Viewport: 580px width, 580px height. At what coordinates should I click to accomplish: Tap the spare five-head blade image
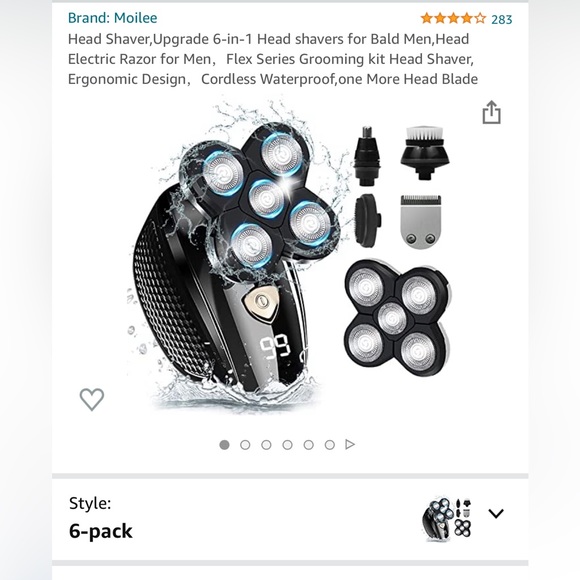pos(398,319)
